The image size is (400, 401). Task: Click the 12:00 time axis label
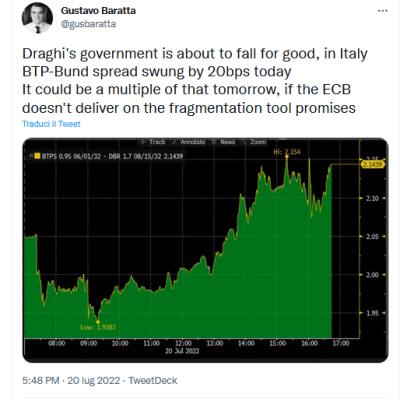(x=183, y=343)
